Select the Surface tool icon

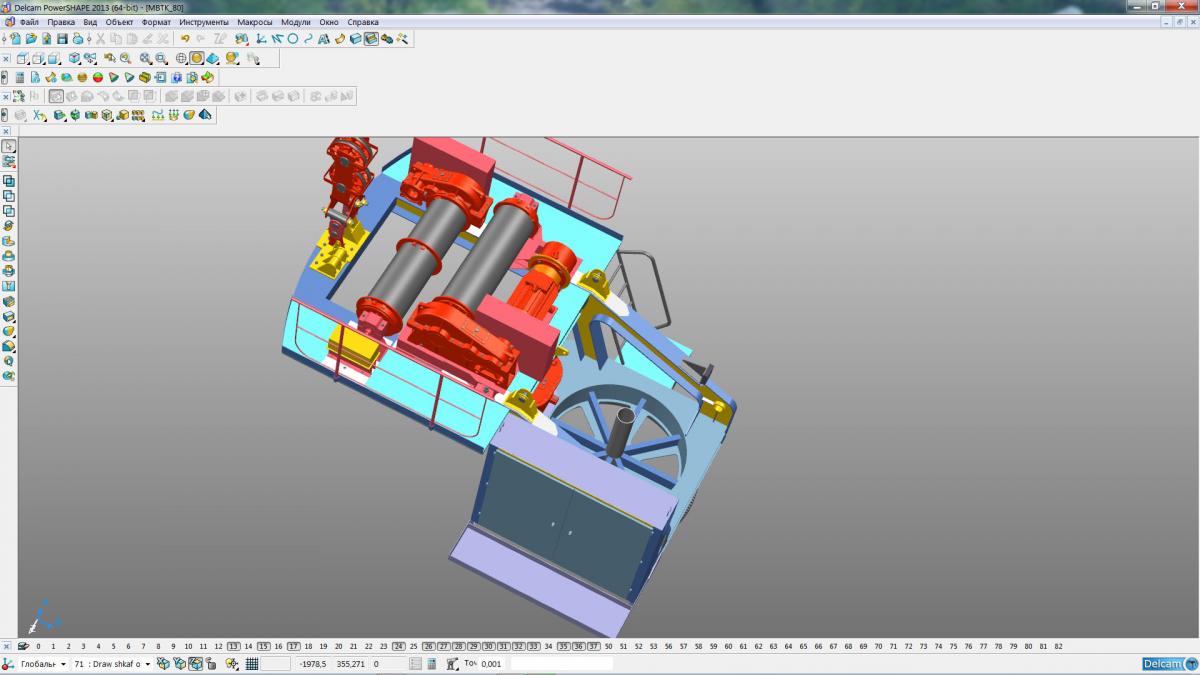point(340,39)
